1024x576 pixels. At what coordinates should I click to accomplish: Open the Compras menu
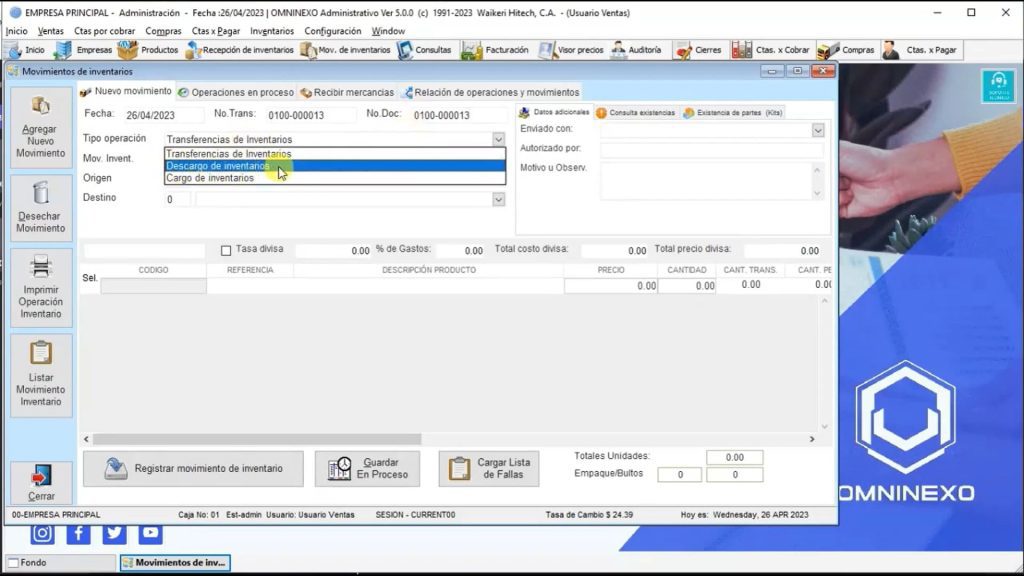click(x=163, y=31)
